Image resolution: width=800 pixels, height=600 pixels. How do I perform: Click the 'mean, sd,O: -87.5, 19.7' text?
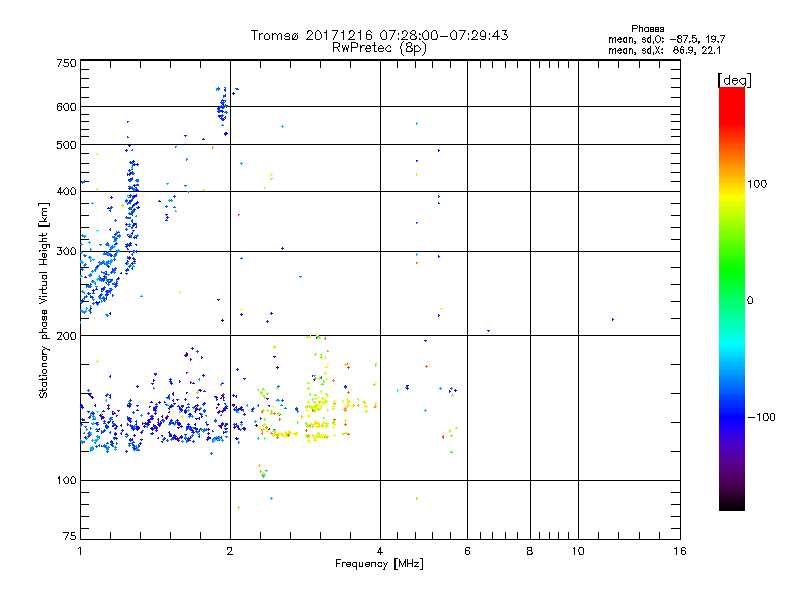(666, 39)
